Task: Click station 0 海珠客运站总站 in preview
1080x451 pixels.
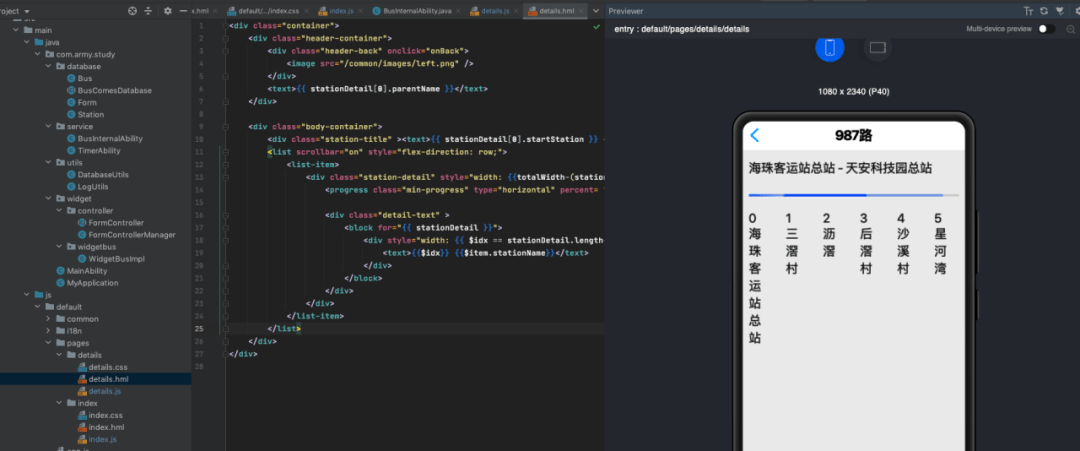Action: point(755,278)
